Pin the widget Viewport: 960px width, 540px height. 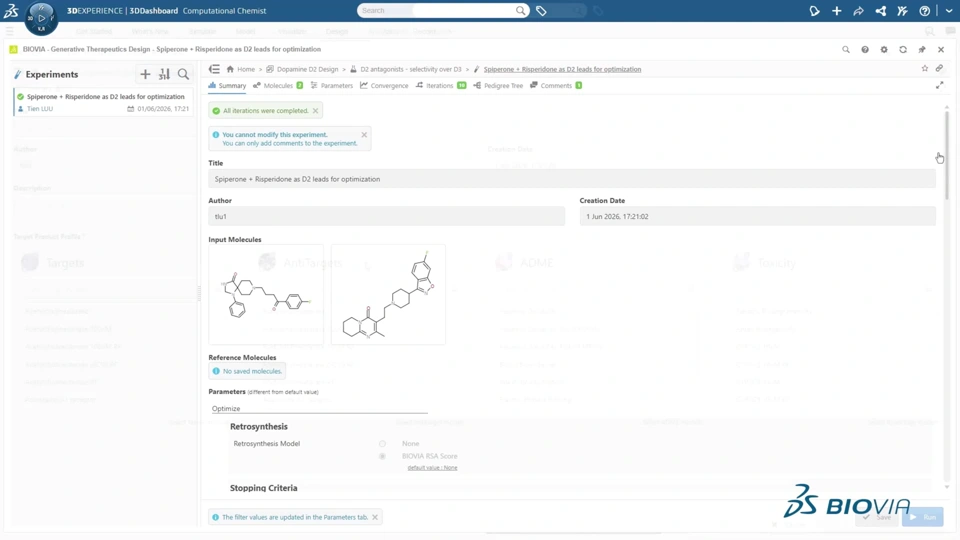point(921,50)
